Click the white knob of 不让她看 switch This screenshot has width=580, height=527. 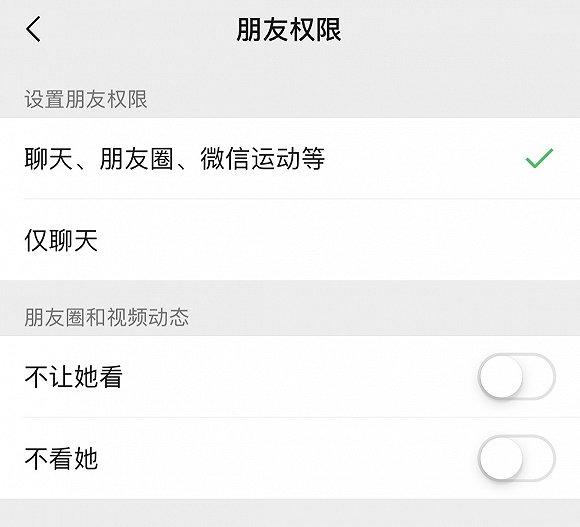pyautogui.click(x=501, y=376)
